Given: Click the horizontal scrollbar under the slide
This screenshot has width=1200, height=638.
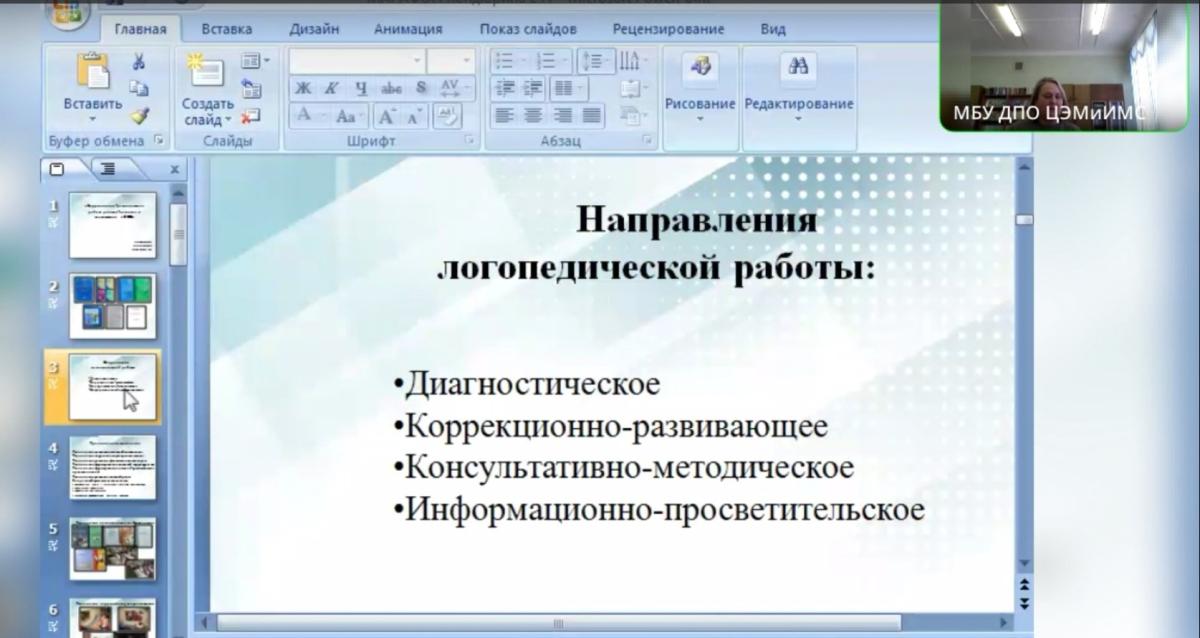Looking at the screenshot, I should (558, 623).
